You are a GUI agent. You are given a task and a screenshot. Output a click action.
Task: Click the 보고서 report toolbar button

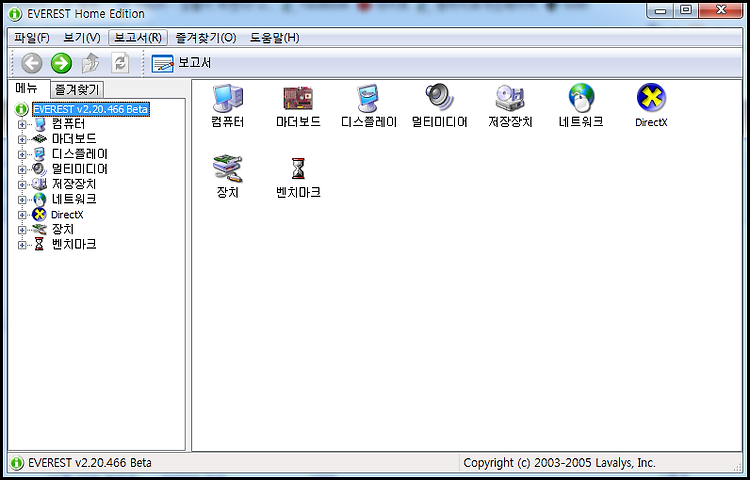click(182, 63)
